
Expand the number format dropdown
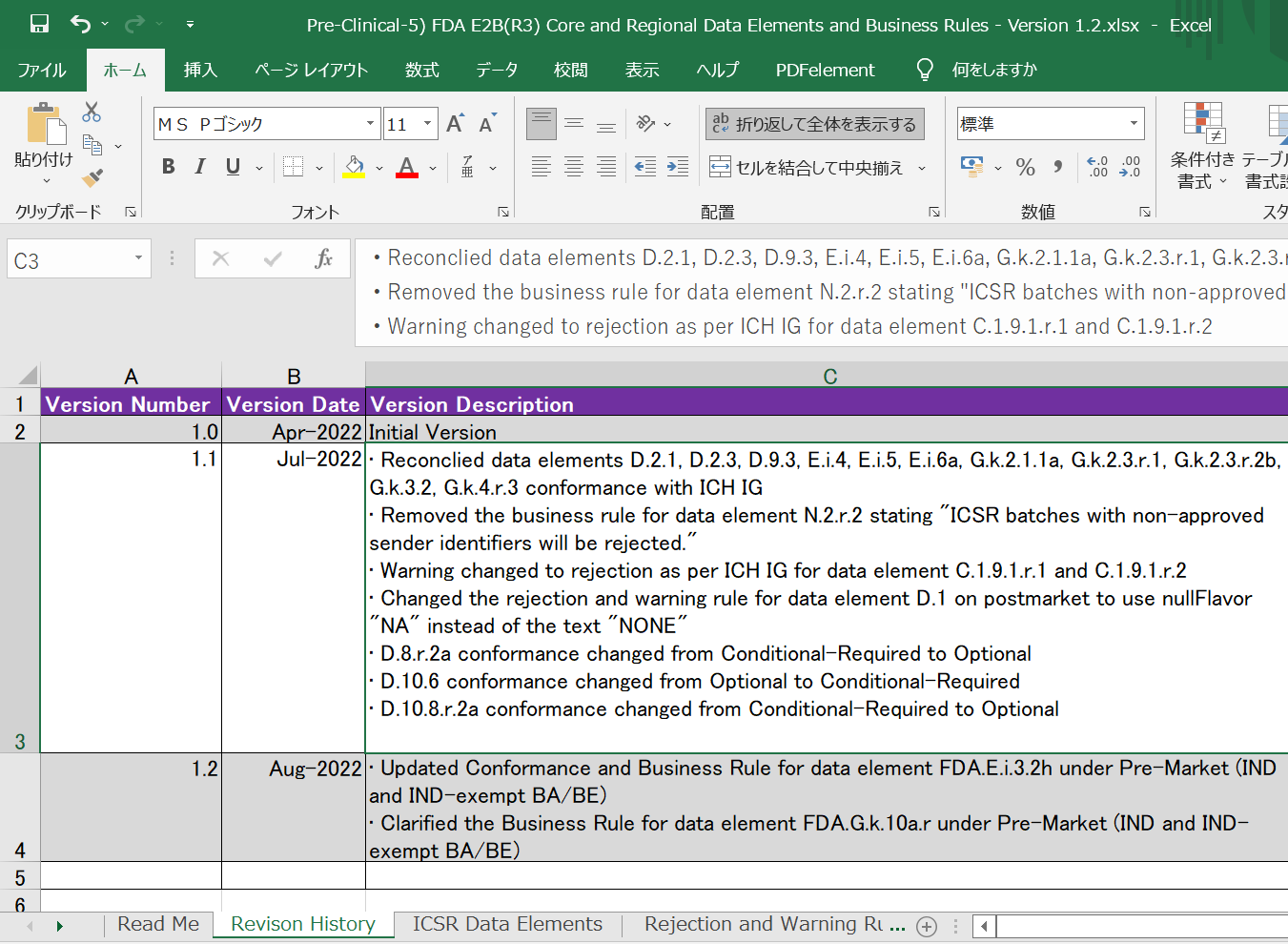(x=1134, y=124)
